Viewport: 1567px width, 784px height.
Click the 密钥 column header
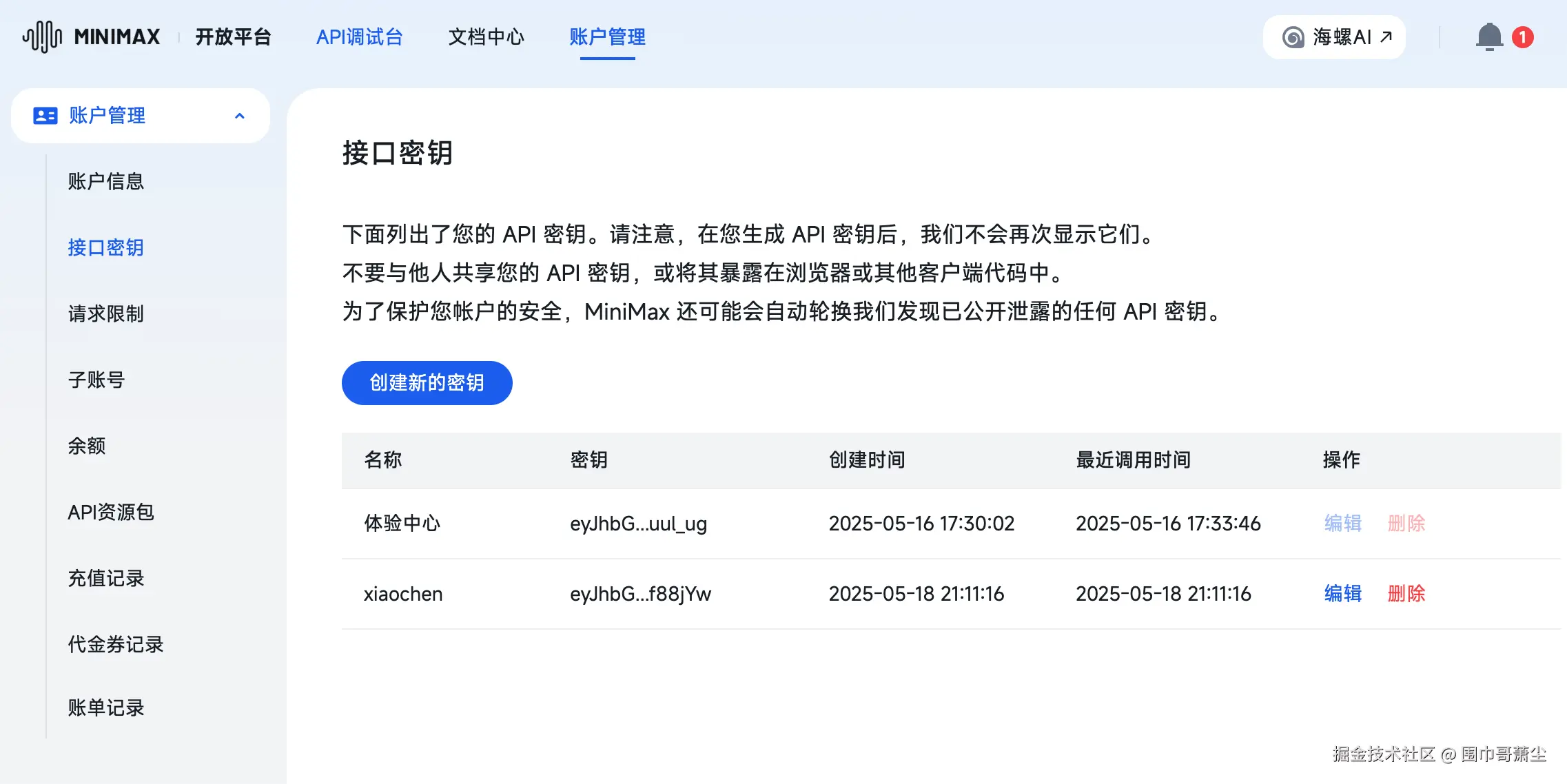click(x=588, y=460)
